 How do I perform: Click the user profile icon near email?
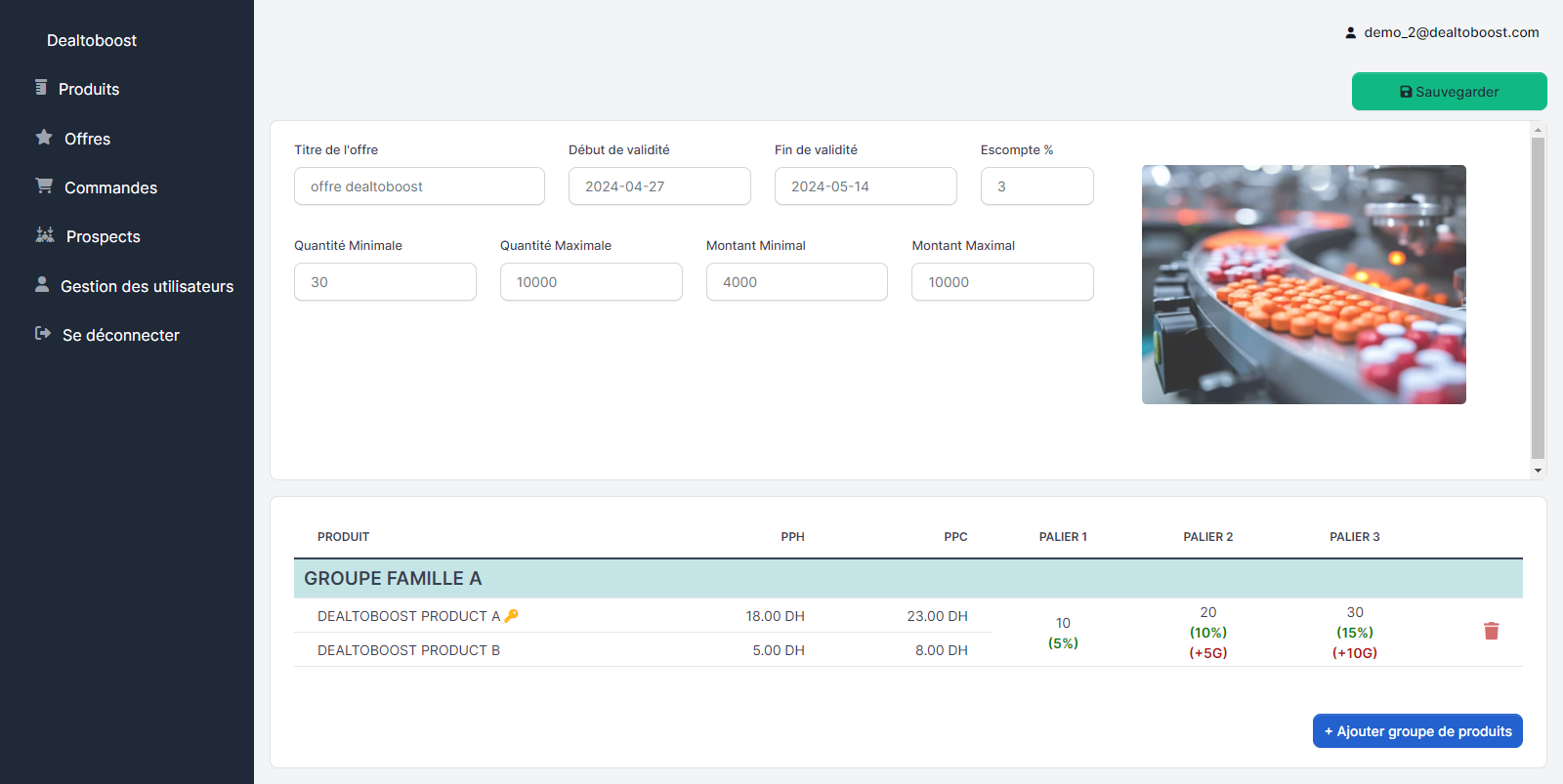pyautogui.click(x=1351, y=33)
